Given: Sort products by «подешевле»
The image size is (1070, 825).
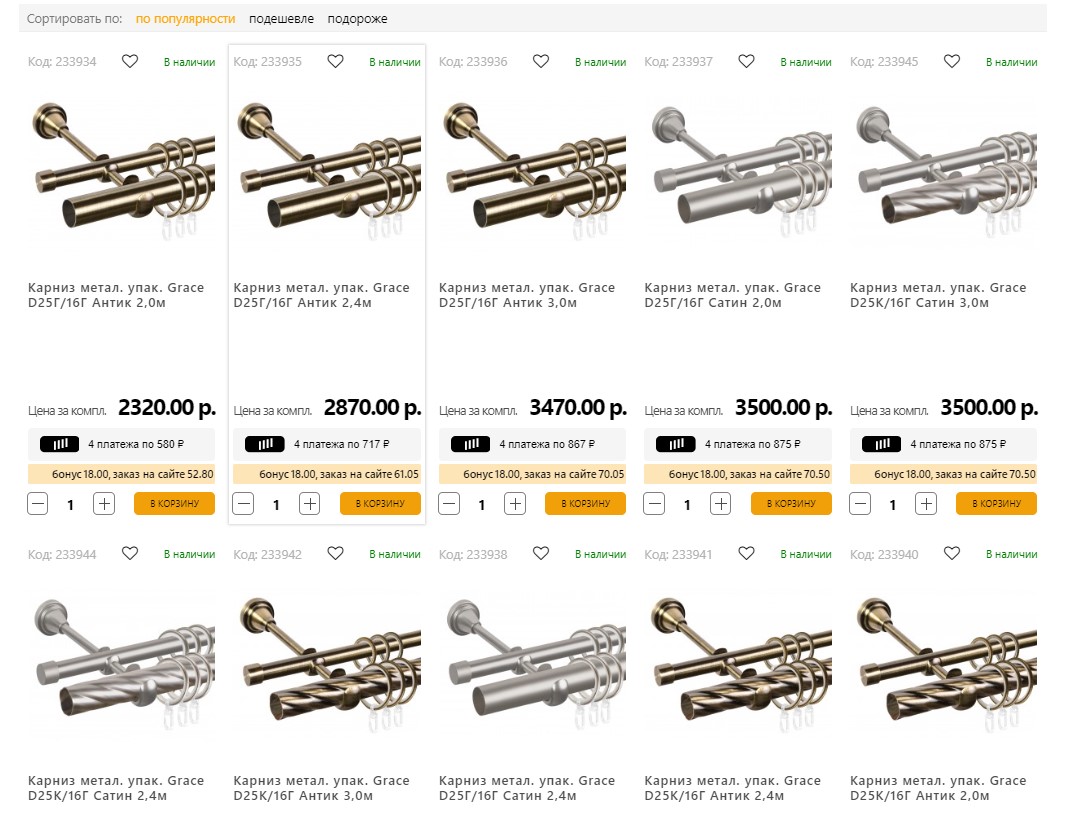Looking at the screenshot, I should pyautogui.click(x=281, y=19).
